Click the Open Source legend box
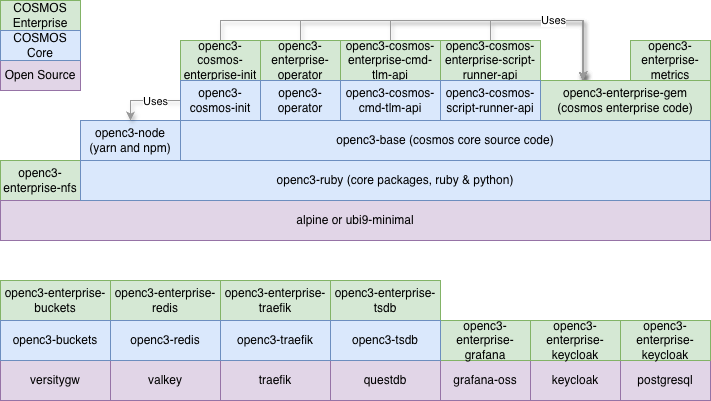 [x=40, y=75]
